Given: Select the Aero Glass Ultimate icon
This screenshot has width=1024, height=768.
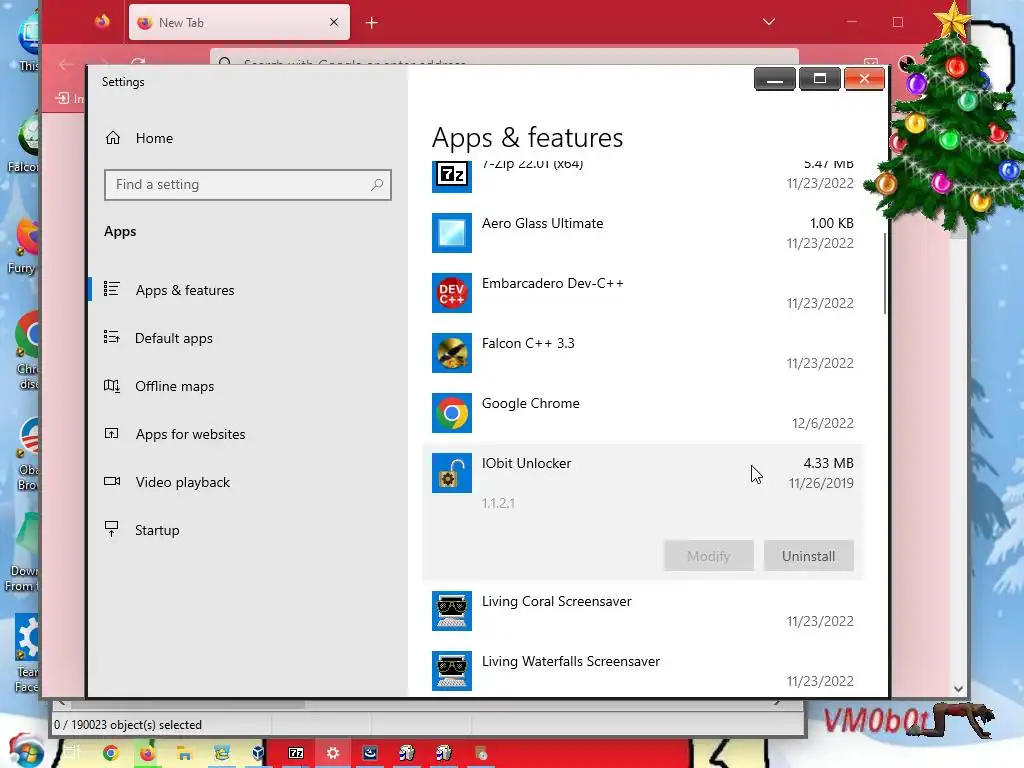Looking at the screenshot, I should pos(452,233).
